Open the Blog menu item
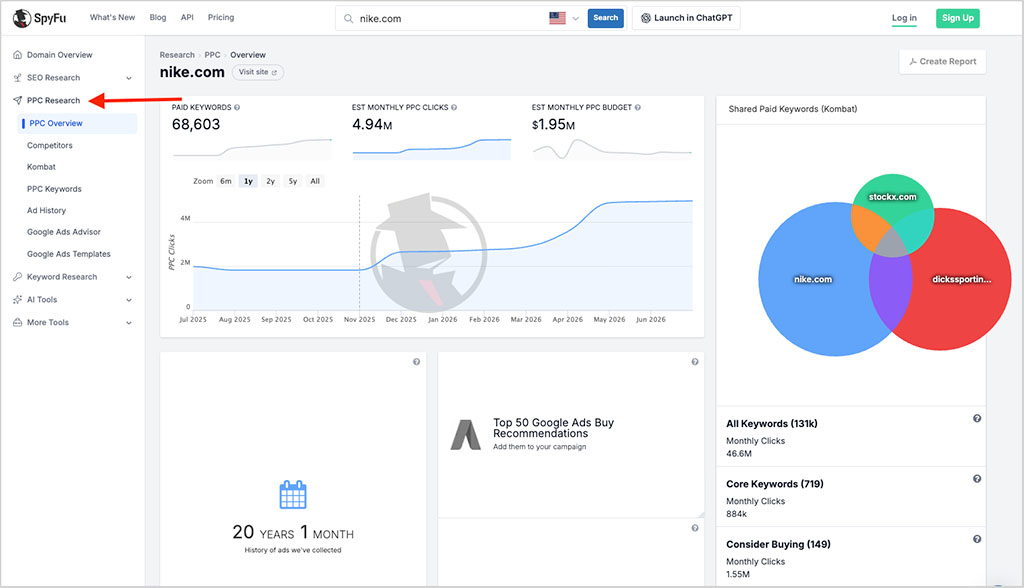Viewport: 1024px width, 588px height. point(157,18)
